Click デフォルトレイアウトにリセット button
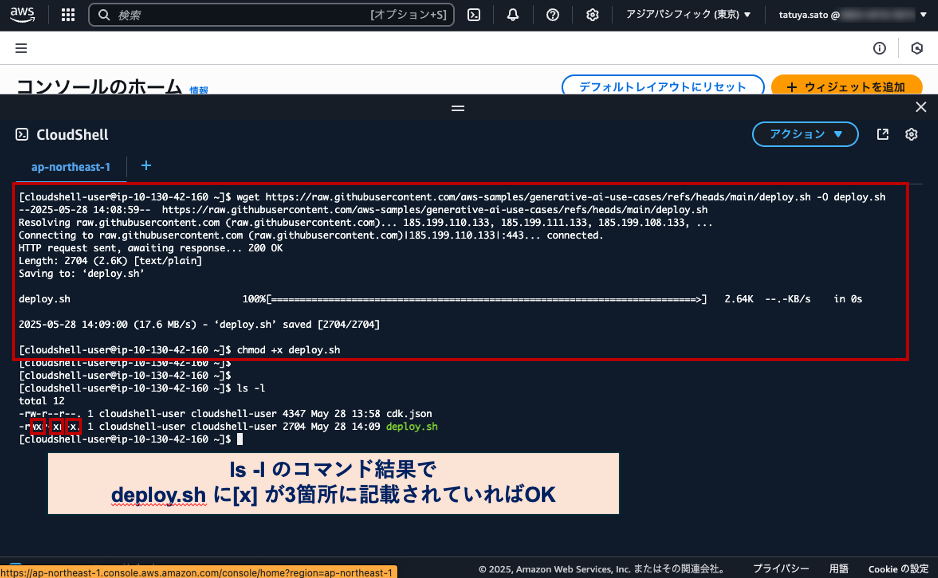This screenshot has width=938, height=578. [663, 86]
